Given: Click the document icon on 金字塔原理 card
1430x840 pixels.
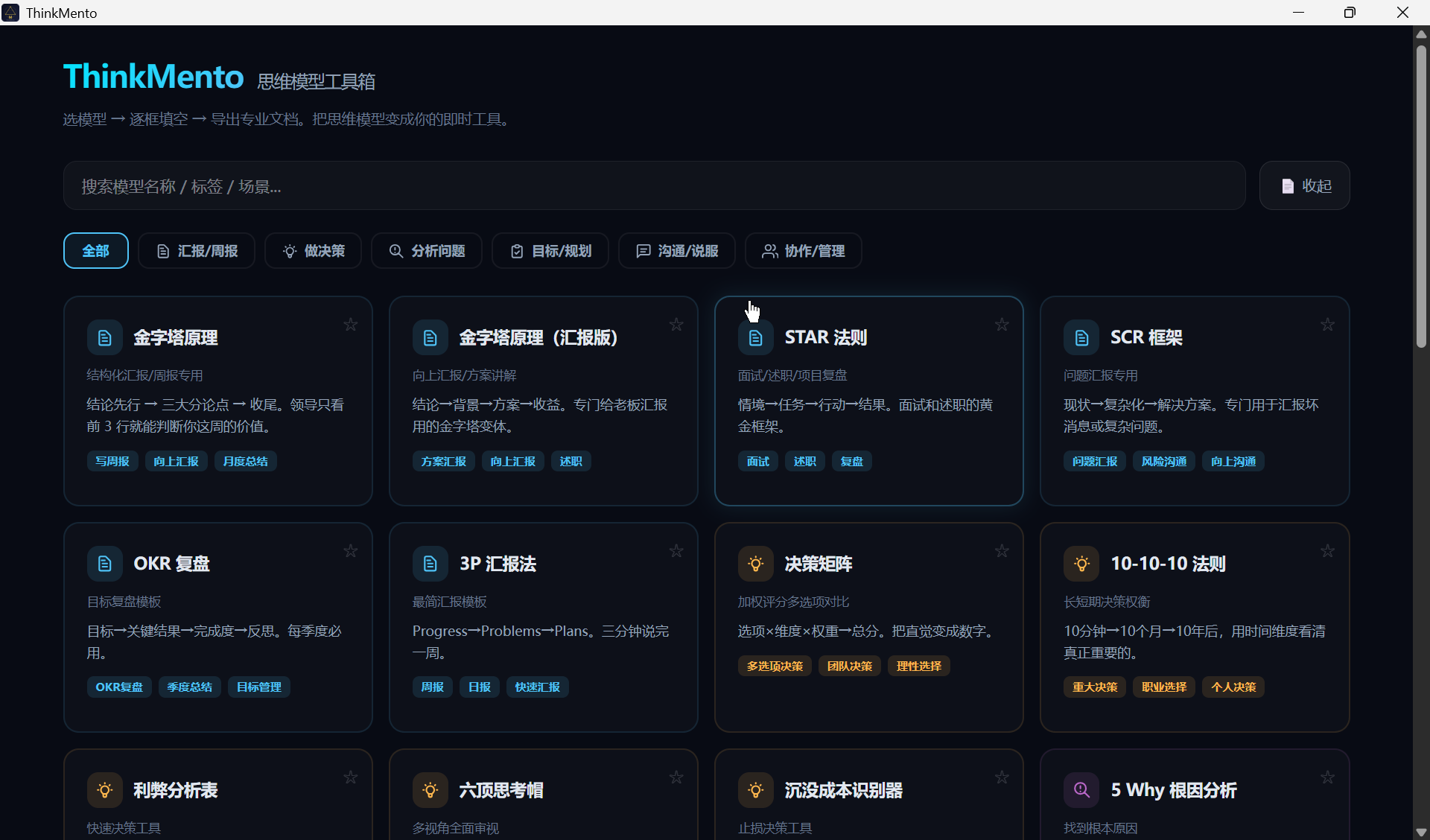Looking at the screenshot, I should [x=105, y=338].
